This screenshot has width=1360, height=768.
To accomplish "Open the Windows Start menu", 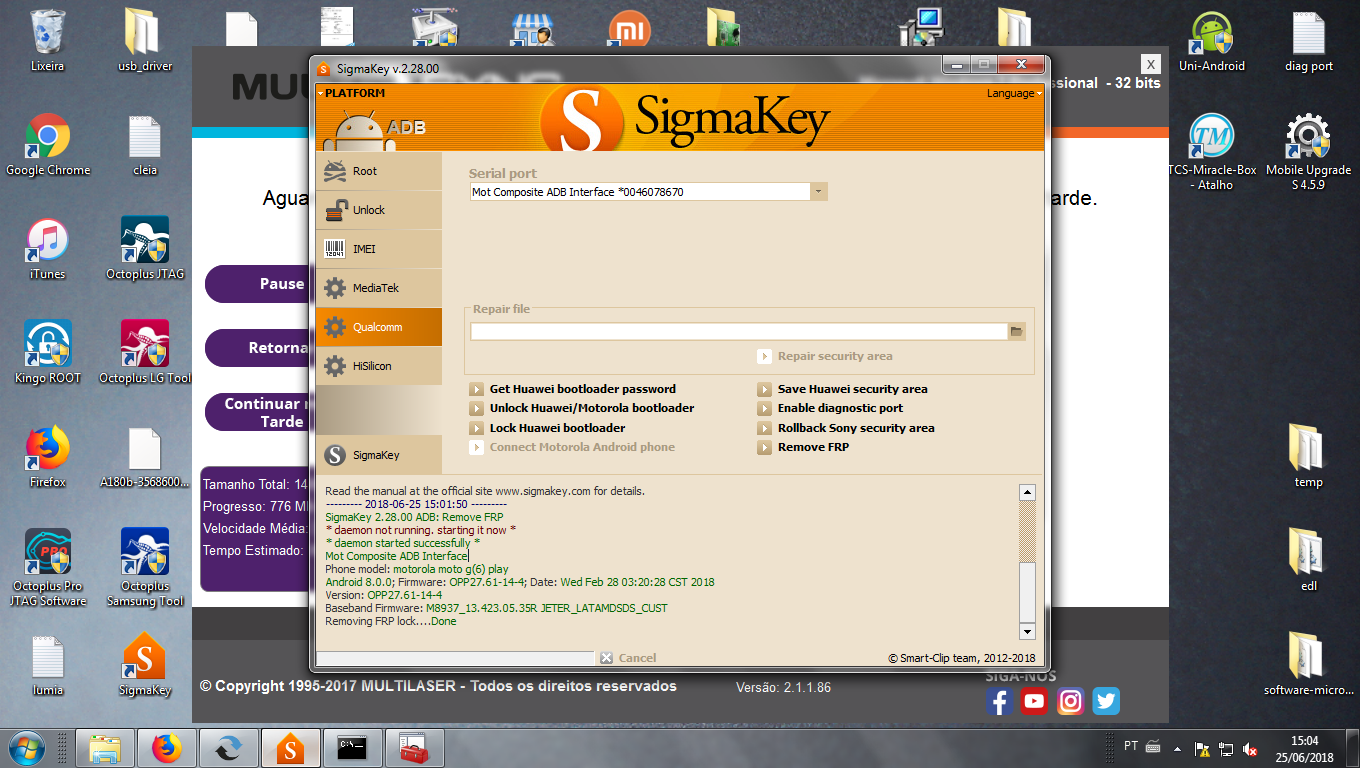I will point(27,748).
